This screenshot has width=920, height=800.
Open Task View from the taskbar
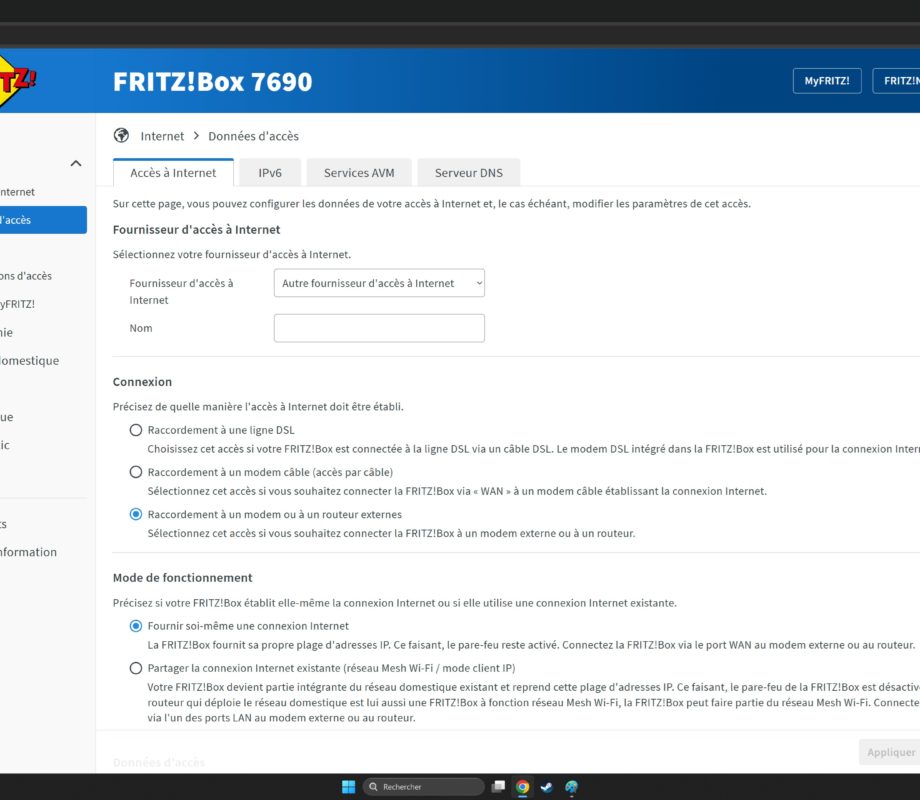[x=498, y=787]
